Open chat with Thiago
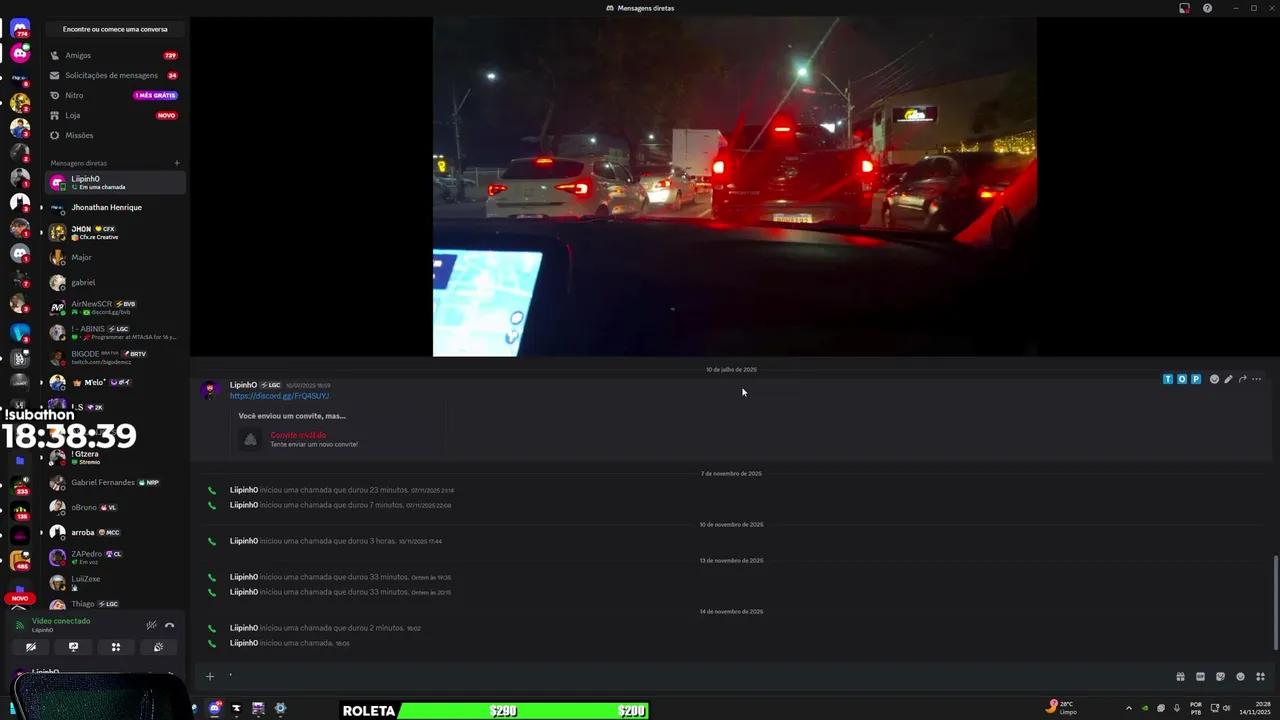The width and height of the screenshot is (1280, 720). click(x=115, y=604)
